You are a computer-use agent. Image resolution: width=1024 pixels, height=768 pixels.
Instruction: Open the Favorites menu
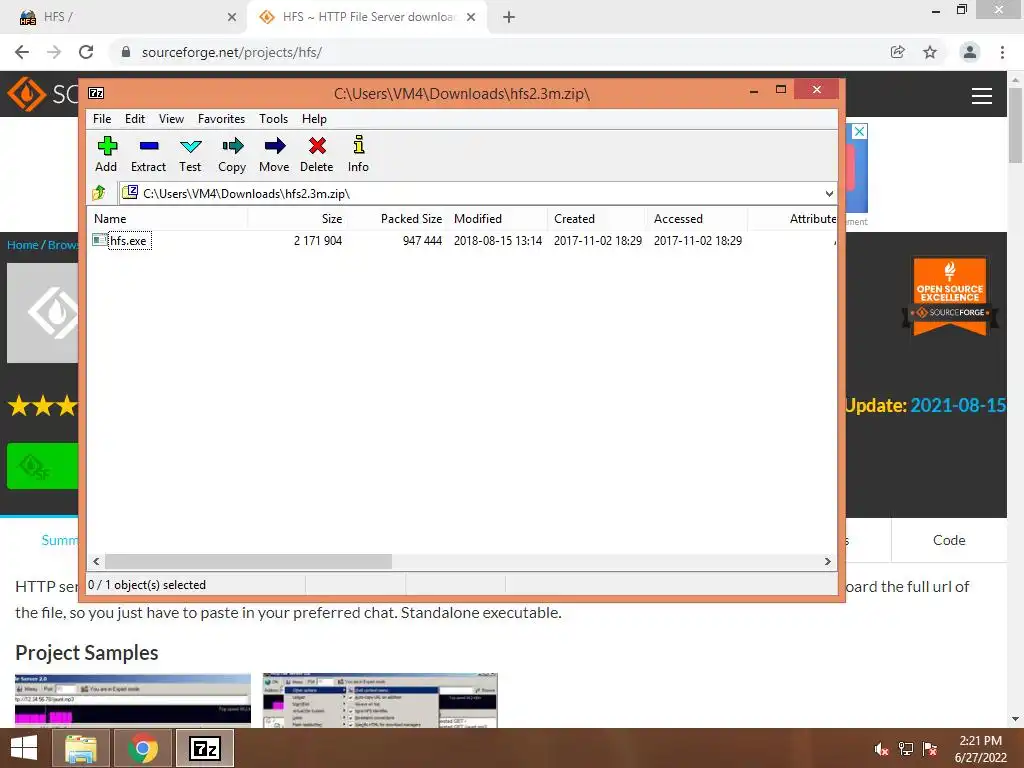pos(221,119)
